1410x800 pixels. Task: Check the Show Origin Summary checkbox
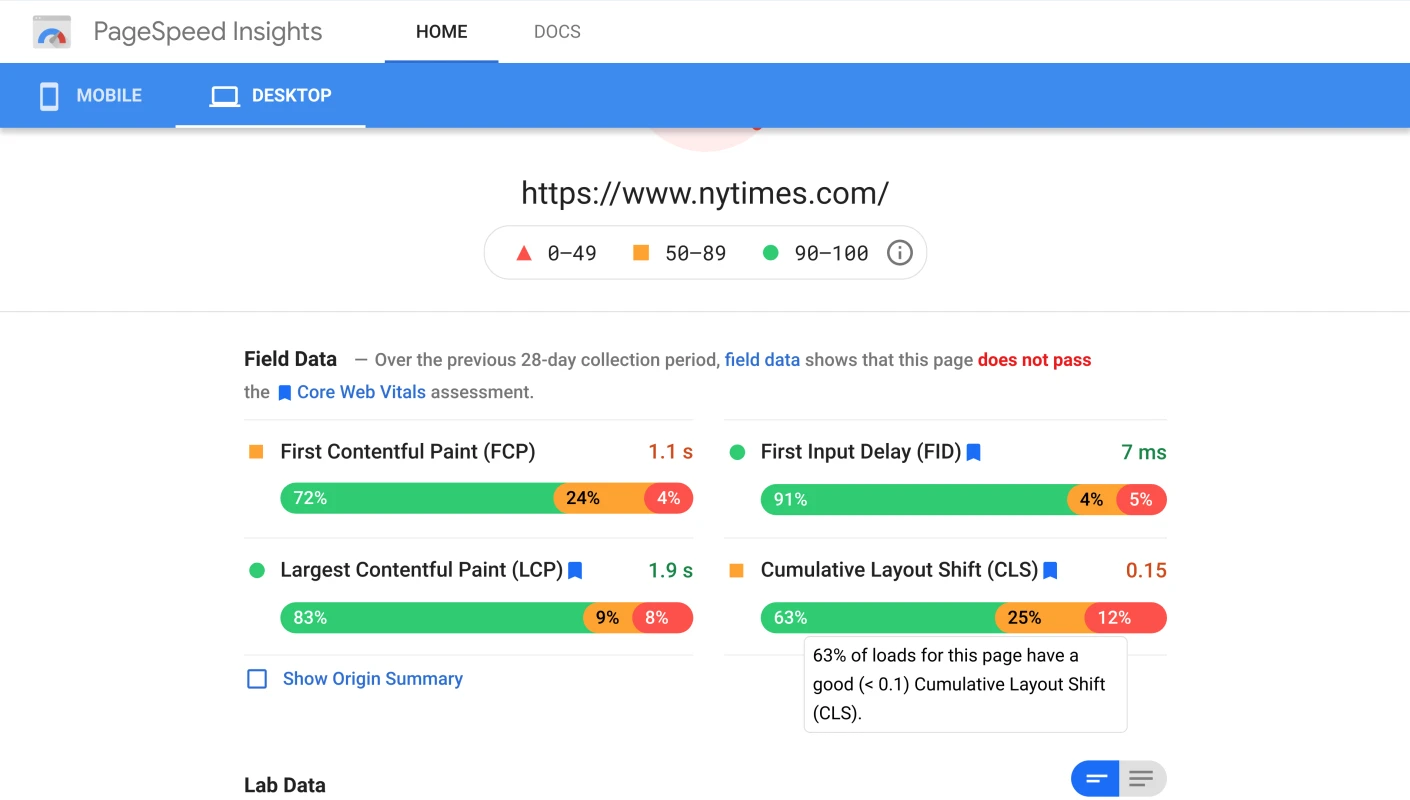tap(256, 679)
